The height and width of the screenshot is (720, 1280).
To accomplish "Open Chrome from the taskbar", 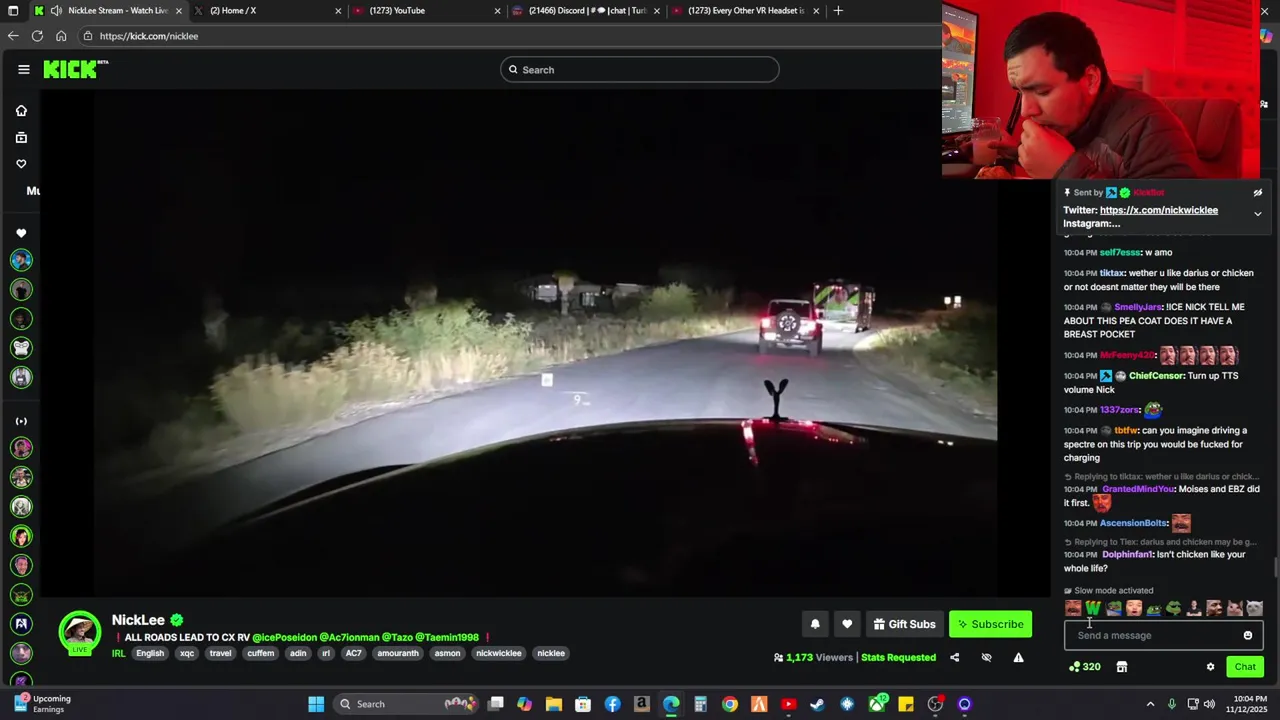I will pyautogui.click(x=730, y=704).
